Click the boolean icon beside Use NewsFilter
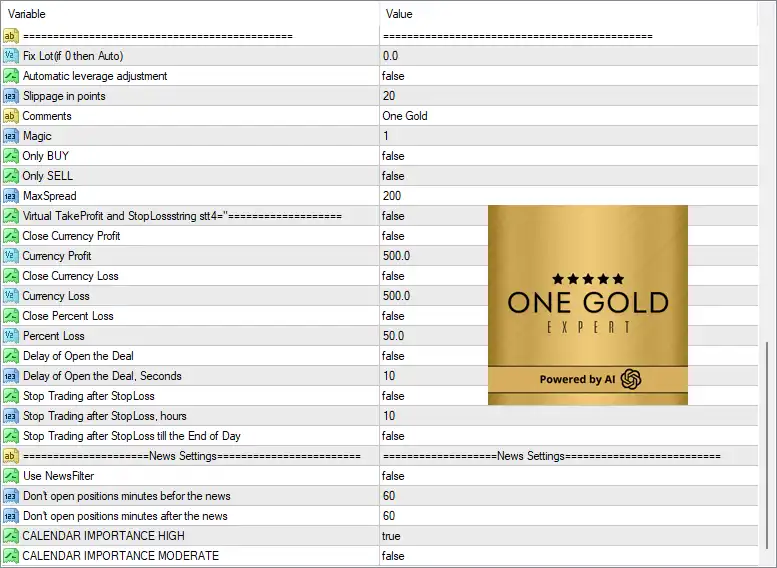The width and height of the screenshot is (777, 568). [x=10, y=476]
